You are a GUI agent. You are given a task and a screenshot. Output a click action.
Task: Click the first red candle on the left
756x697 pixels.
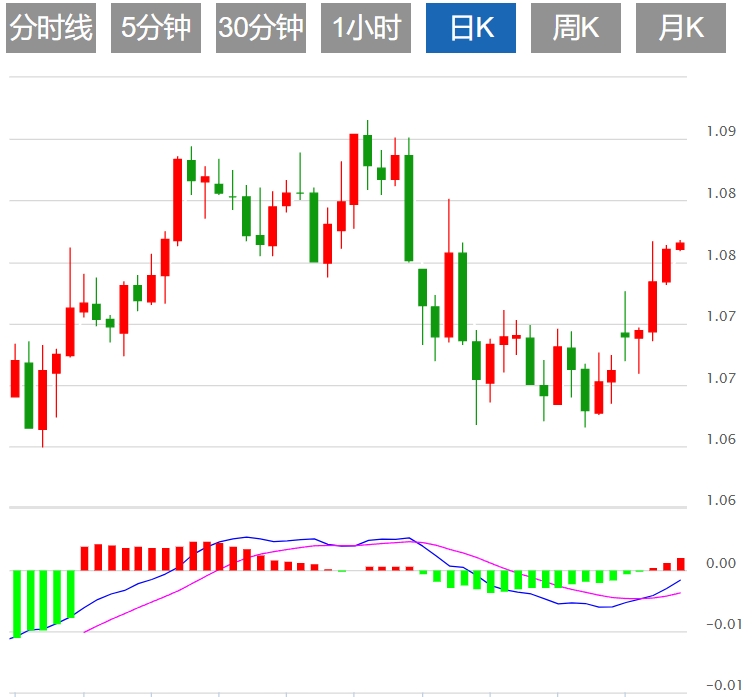pyautogui.click(x=15, y=378)
